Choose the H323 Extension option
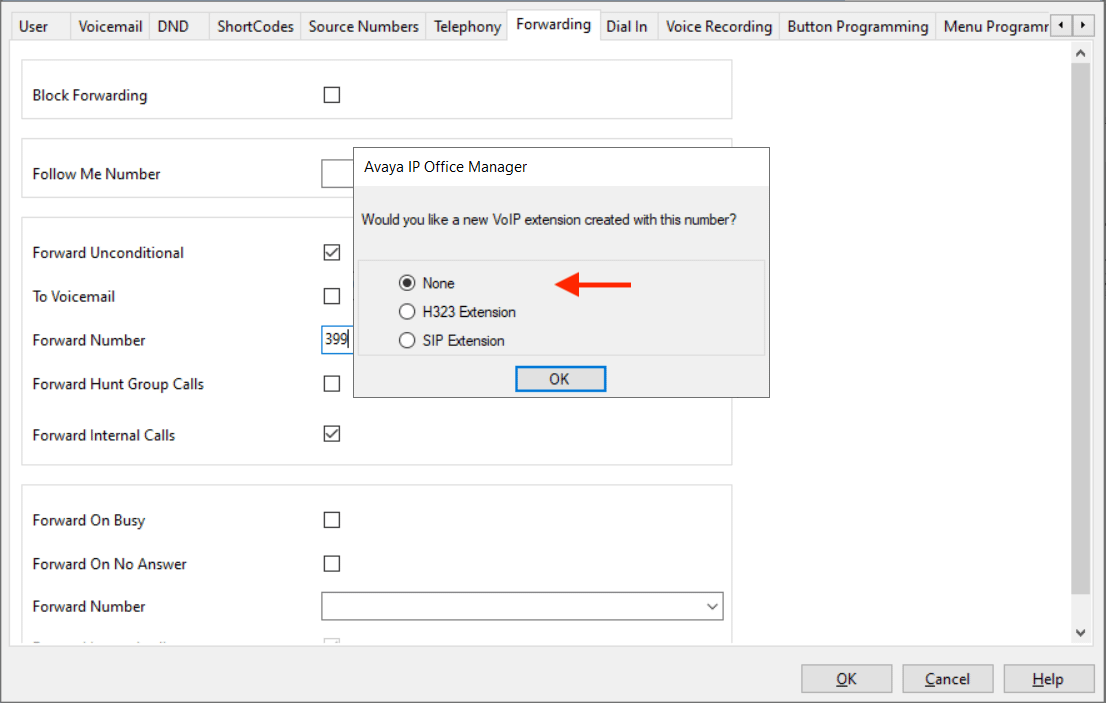Image resolution: width=1106 pixels, height=703 pixels. coord(407,312)
